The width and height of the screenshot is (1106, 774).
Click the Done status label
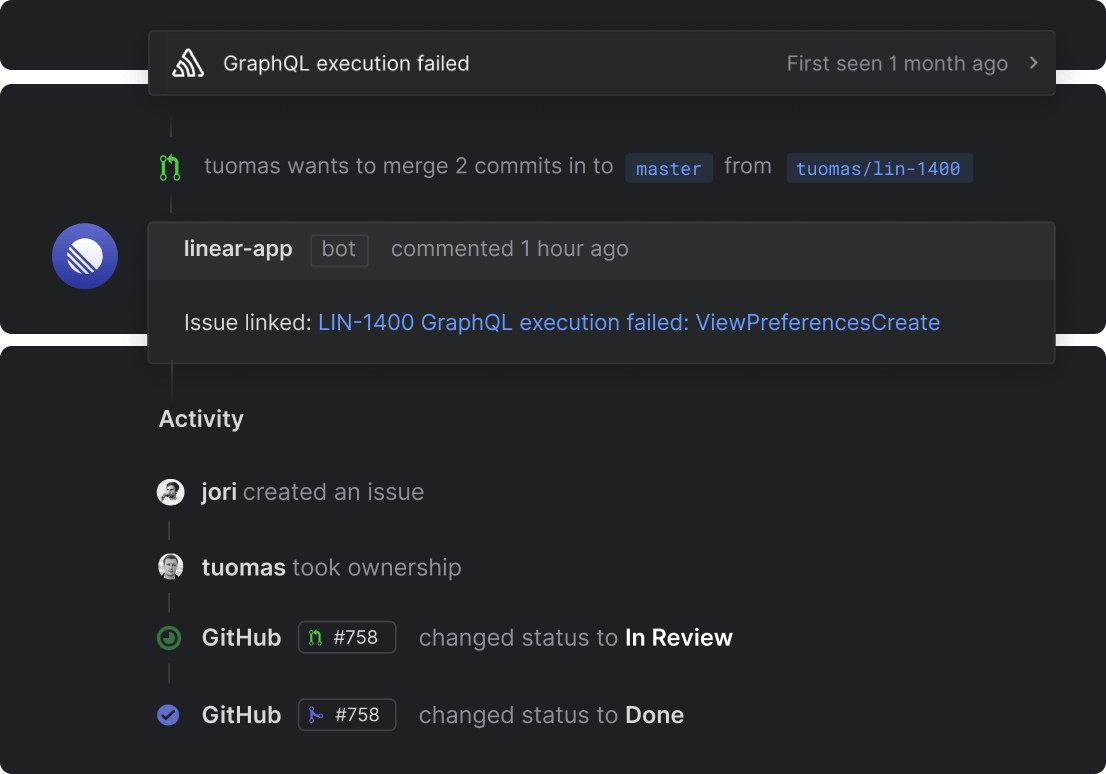click(x=655, y=715)
